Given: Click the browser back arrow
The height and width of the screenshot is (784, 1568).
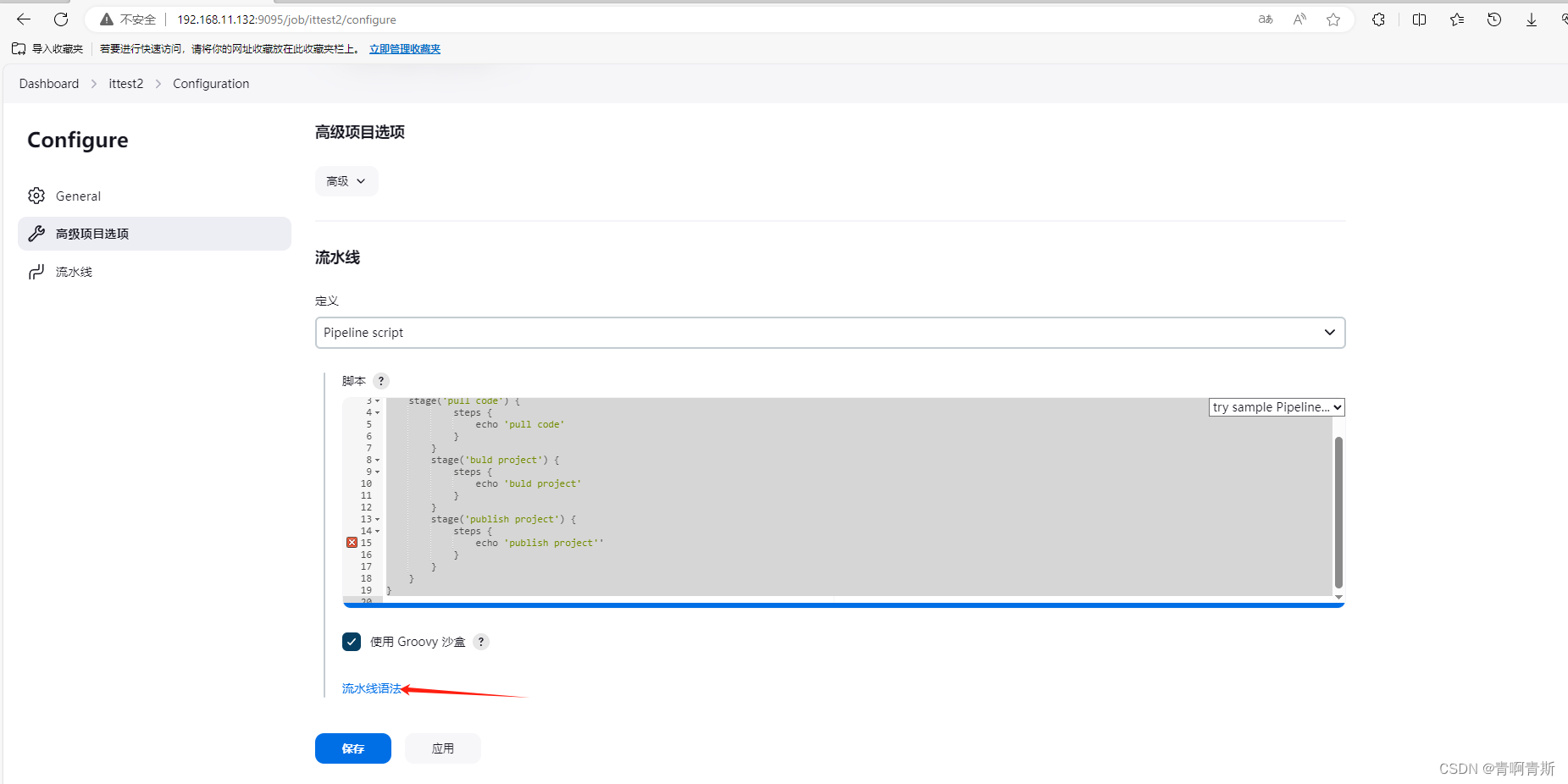Looking at the screenshot, I should tap(24, 19).
